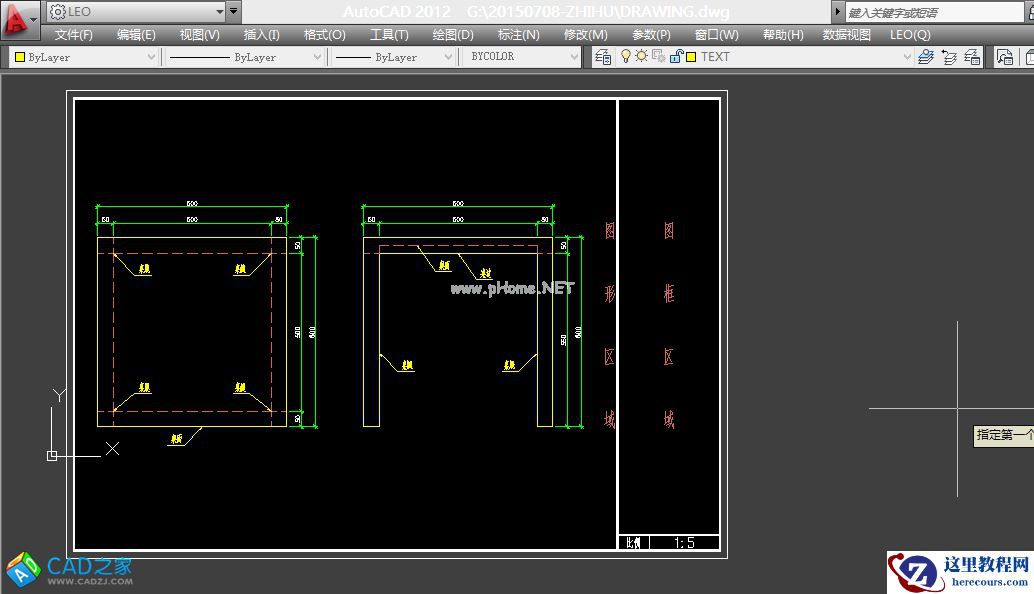Click the workspace gear icon beside LEO

[58, 12]
